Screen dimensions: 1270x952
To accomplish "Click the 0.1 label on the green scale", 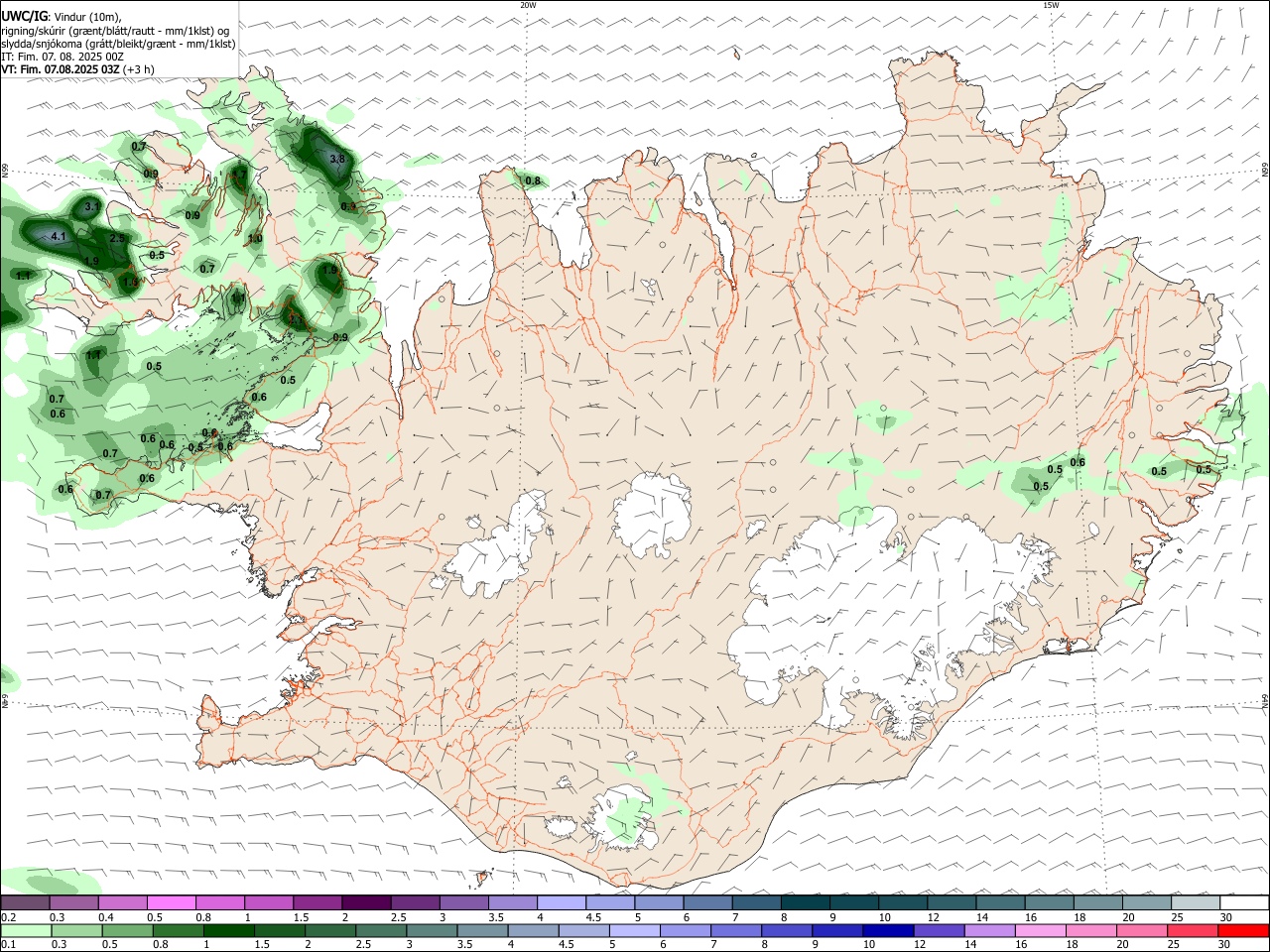I will [x=9, y=944].
